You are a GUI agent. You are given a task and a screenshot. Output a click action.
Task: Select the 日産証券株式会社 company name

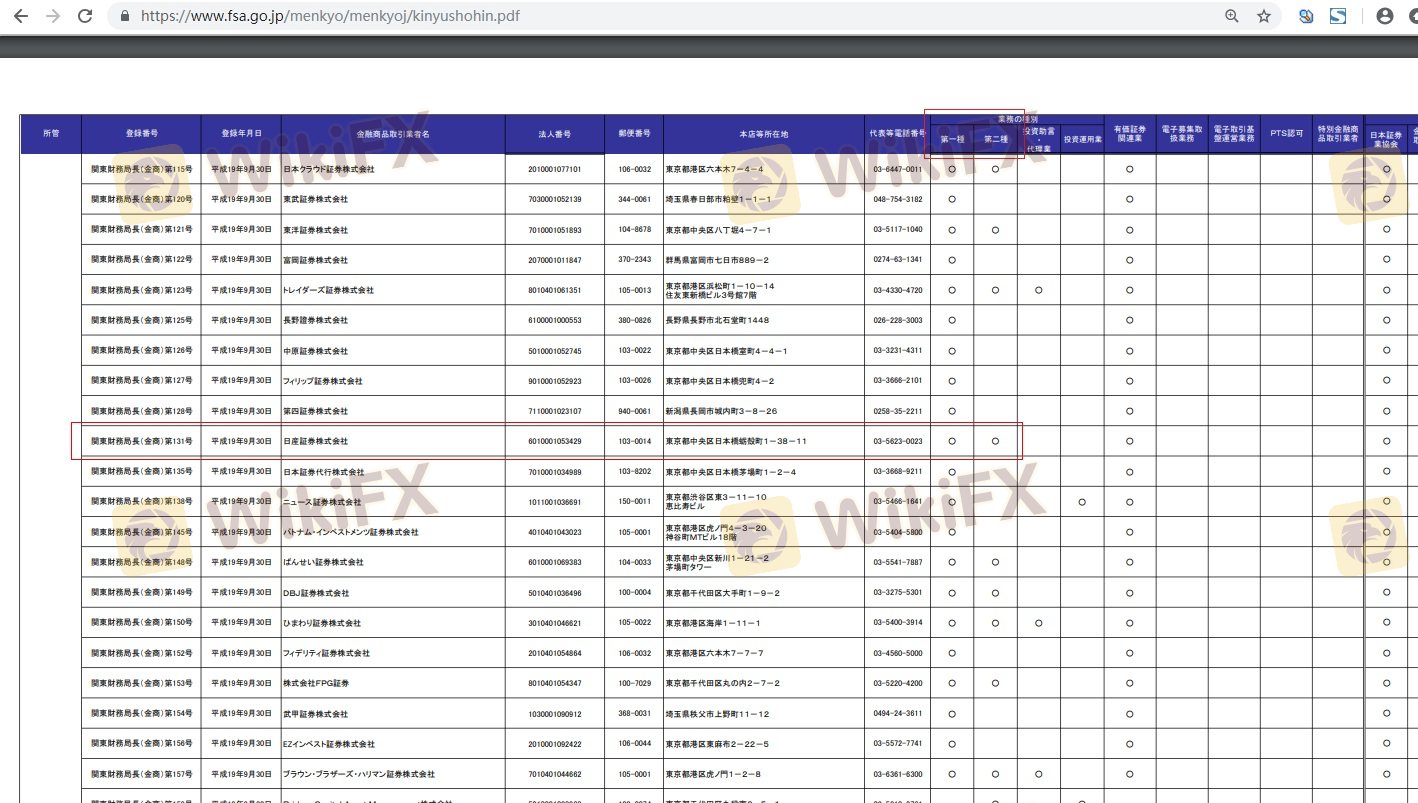(315, 441)
